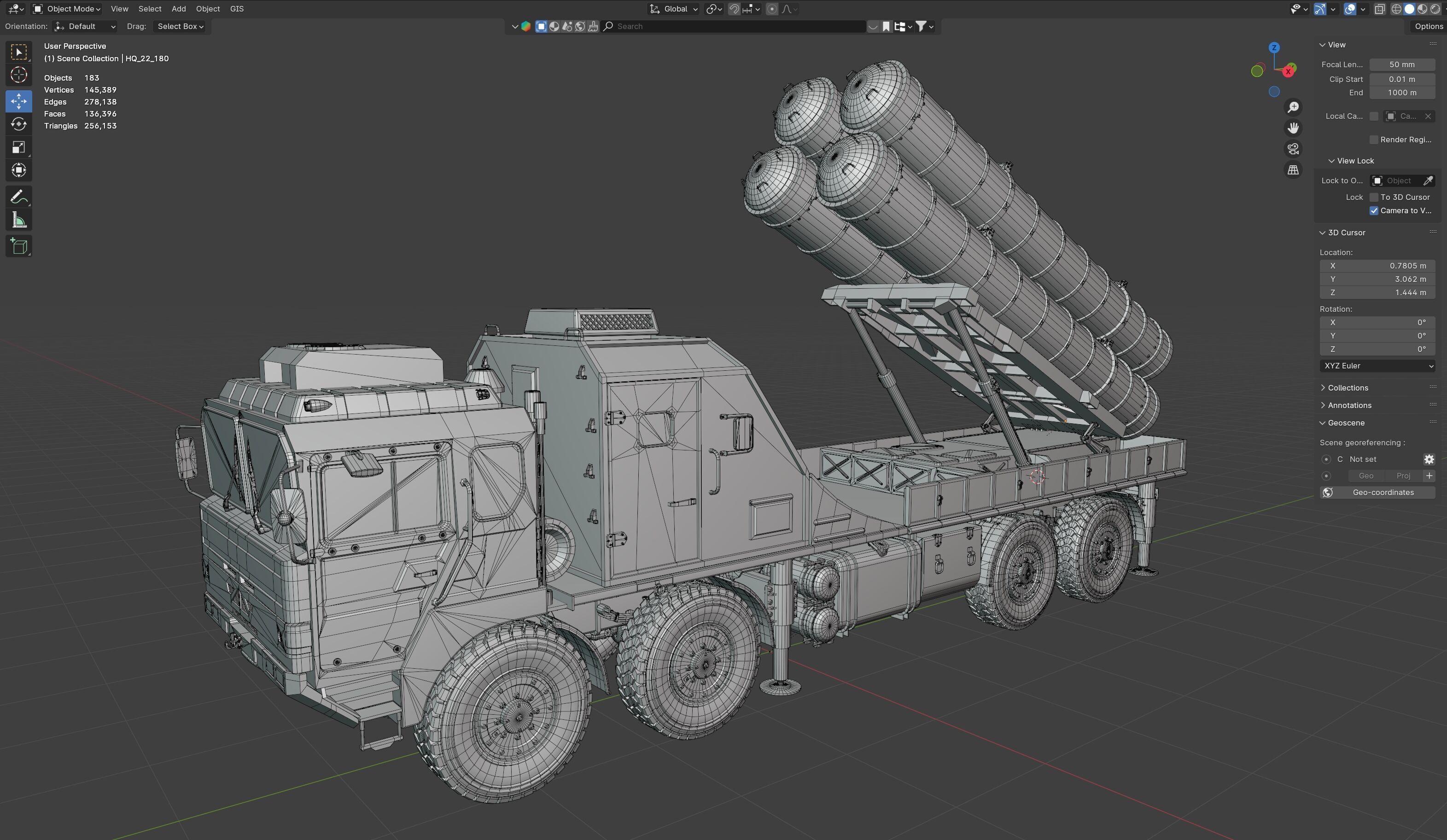Activate the 3D Cursor tool
The height and width of the screenshot is (840, 1447).
[x=19, y=75]
